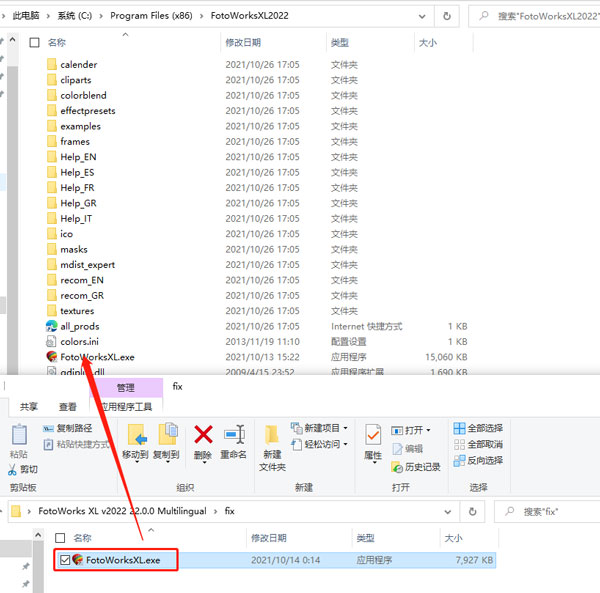
Task: Click the calender folder icon
Action: (52, 64)
